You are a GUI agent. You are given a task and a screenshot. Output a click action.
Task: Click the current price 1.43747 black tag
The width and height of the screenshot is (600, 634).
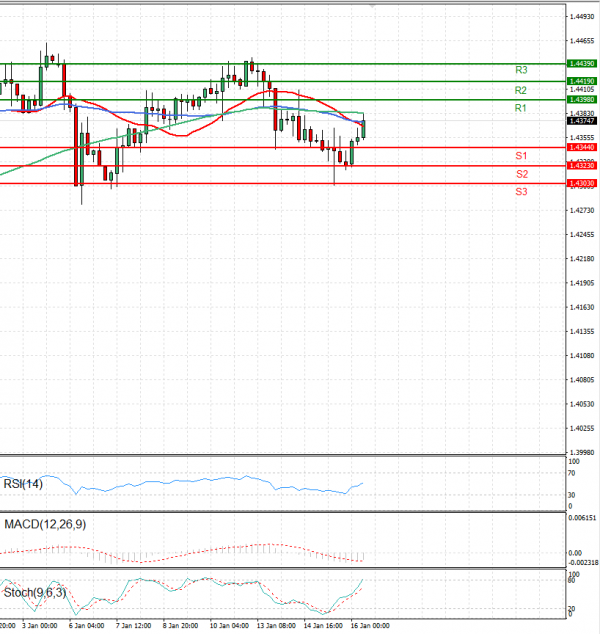tap(581, 121)
